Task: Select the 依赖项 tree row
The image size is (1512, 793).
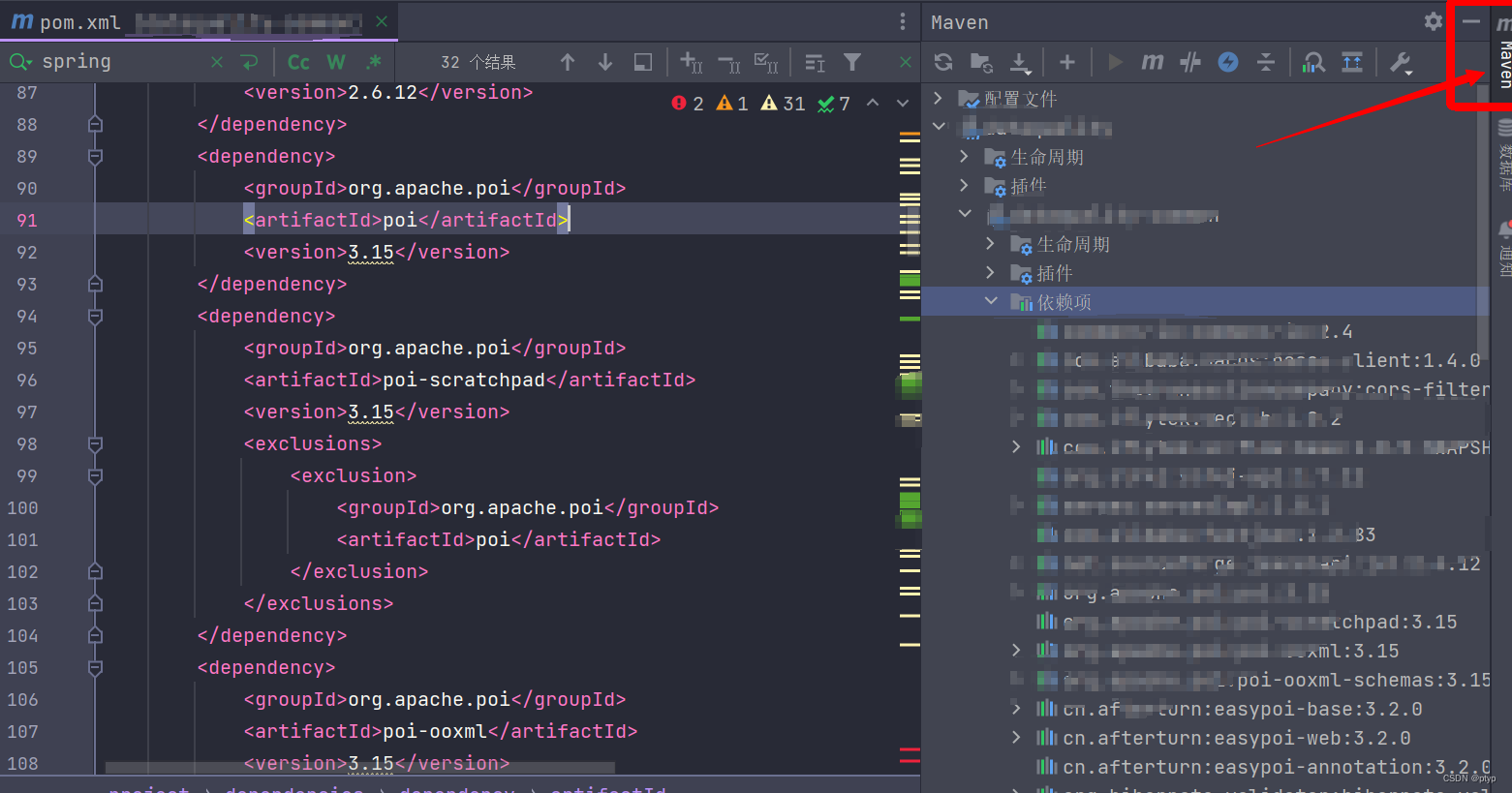Action: click(1205, 302)
